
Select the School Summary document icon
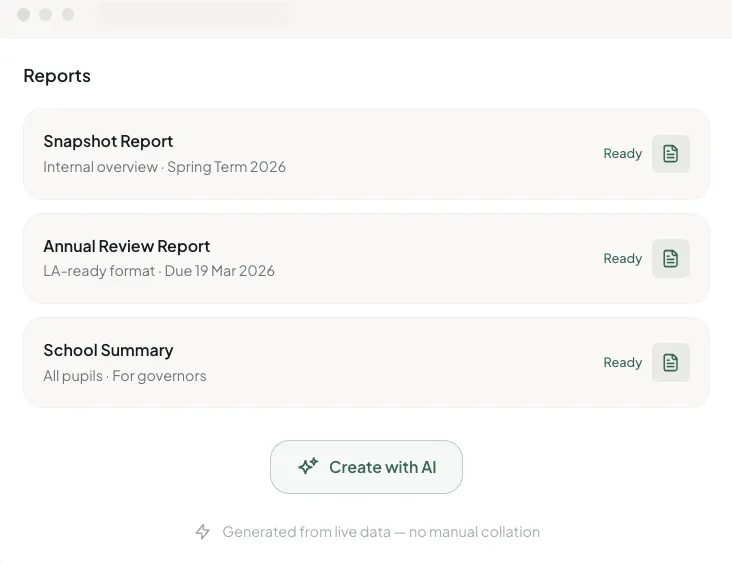(670, 362)
